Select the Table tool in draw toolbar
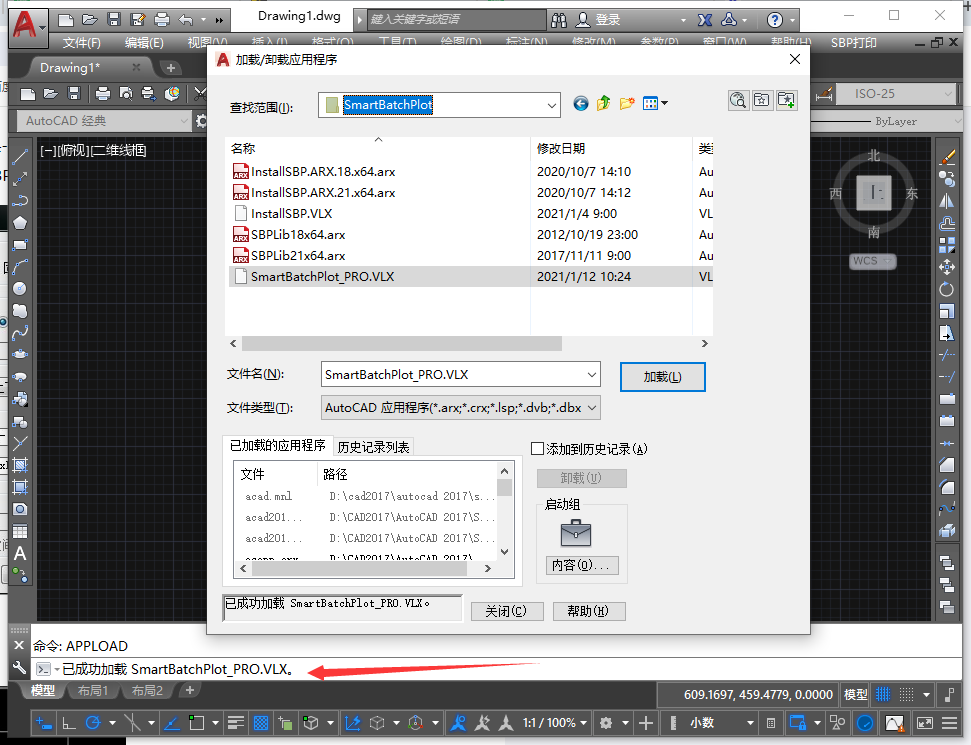Viewport: 971px width, 745px height. tap(20, 531)
